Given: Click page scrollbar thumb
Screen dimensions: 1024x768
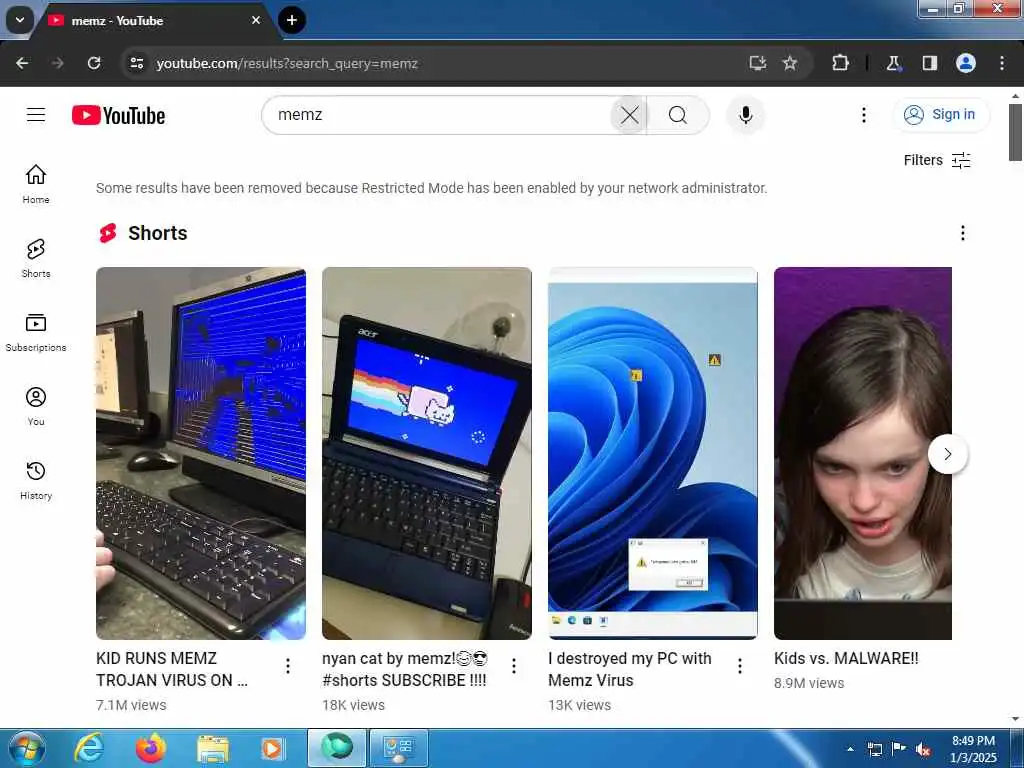Looking at the screenshot, I should tap(1015, 133).
